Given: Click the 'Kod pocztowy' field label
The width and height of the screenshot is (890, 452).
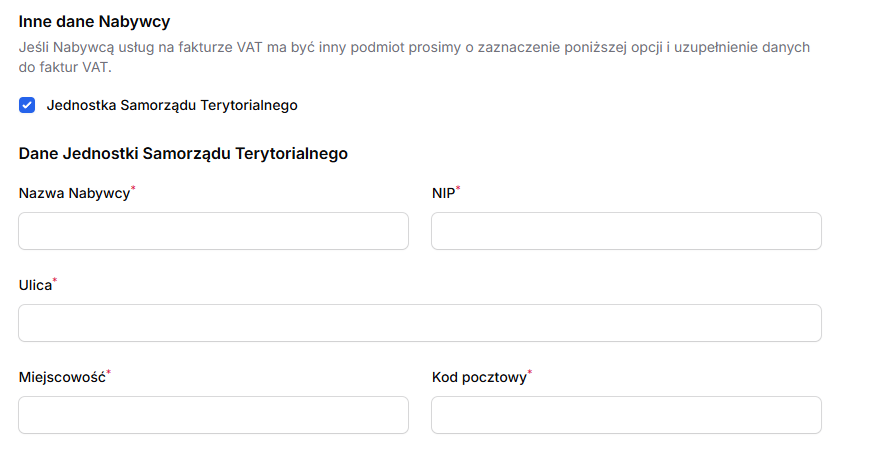Looking at the screenshot, I should (479, 378).
